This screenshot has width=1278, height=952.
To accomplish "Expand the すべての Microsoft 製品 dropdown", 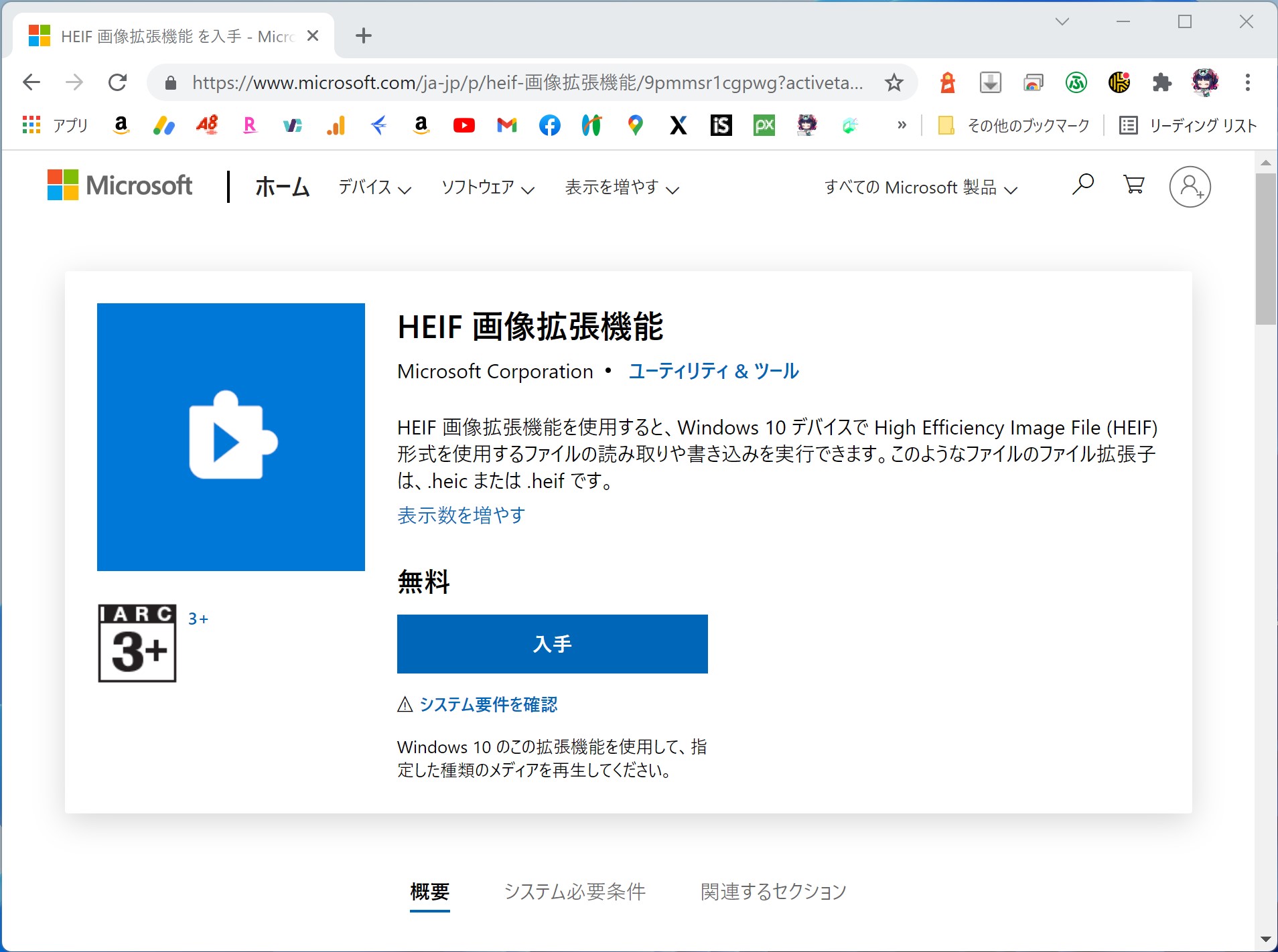I will click(921, 187).
